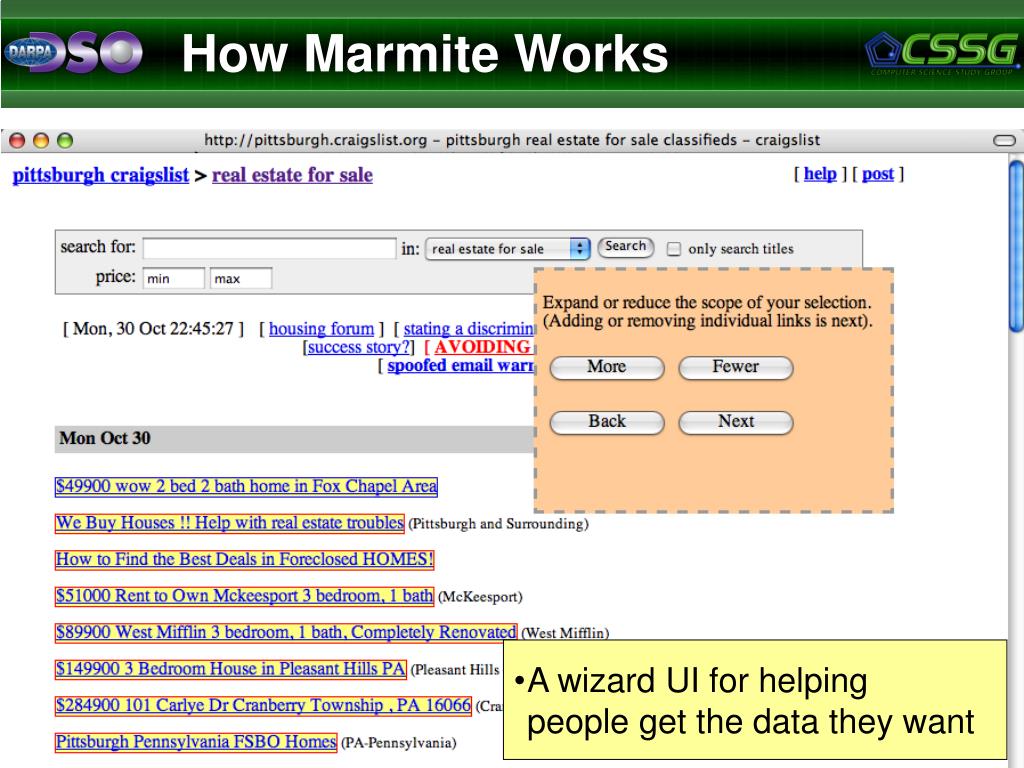Open $49900 wow 2 bed 2 bath listing
Viewport: 1024px width, 768px height.
(x=246, y=487)
